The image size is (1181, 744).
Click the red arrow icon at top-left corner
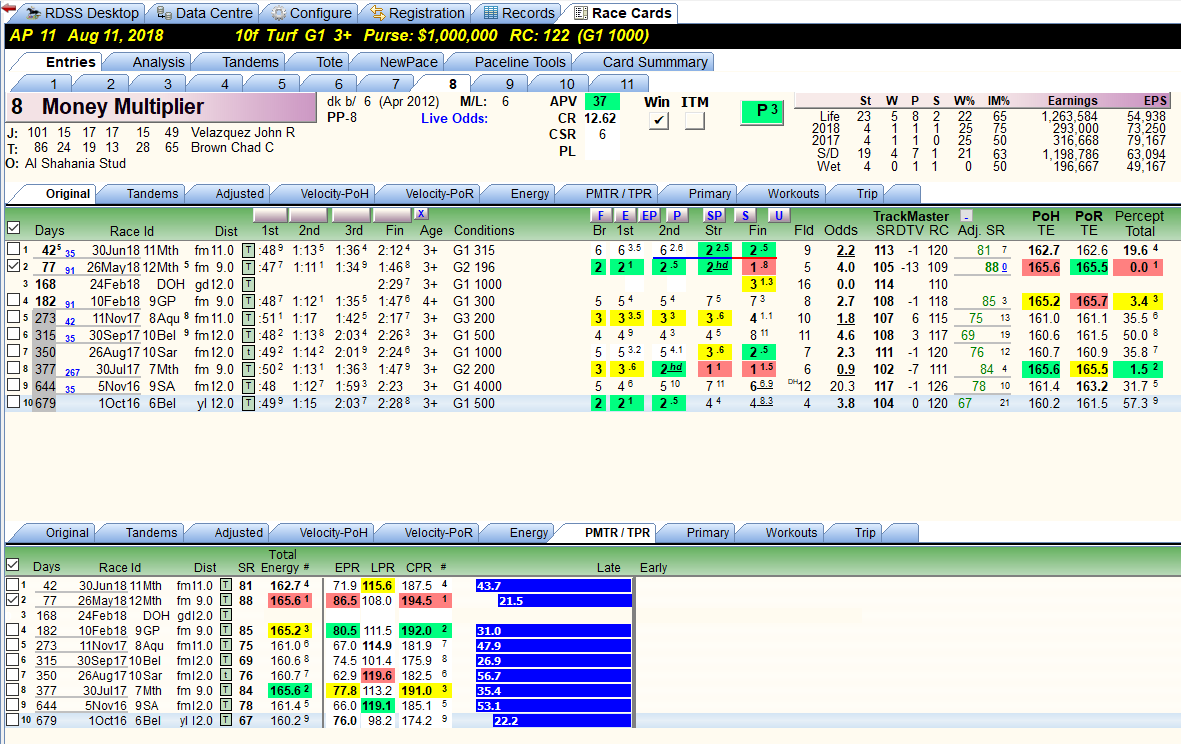tap(9, 8)
